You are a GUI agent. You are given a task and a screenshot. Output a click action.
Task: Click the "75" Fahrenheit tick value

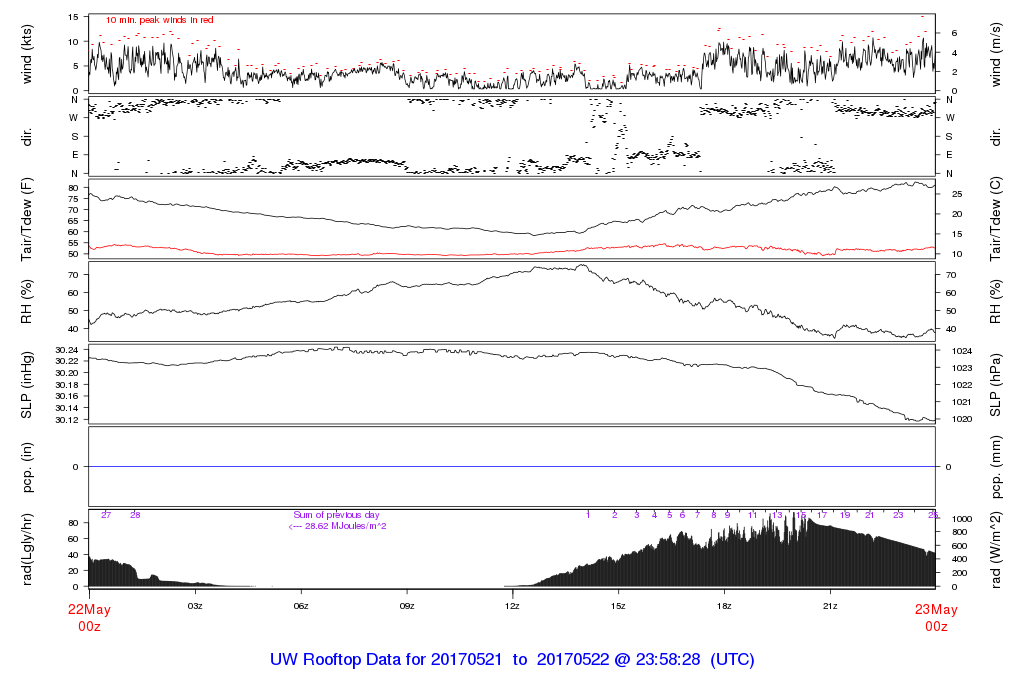click(x=73, y=199)
